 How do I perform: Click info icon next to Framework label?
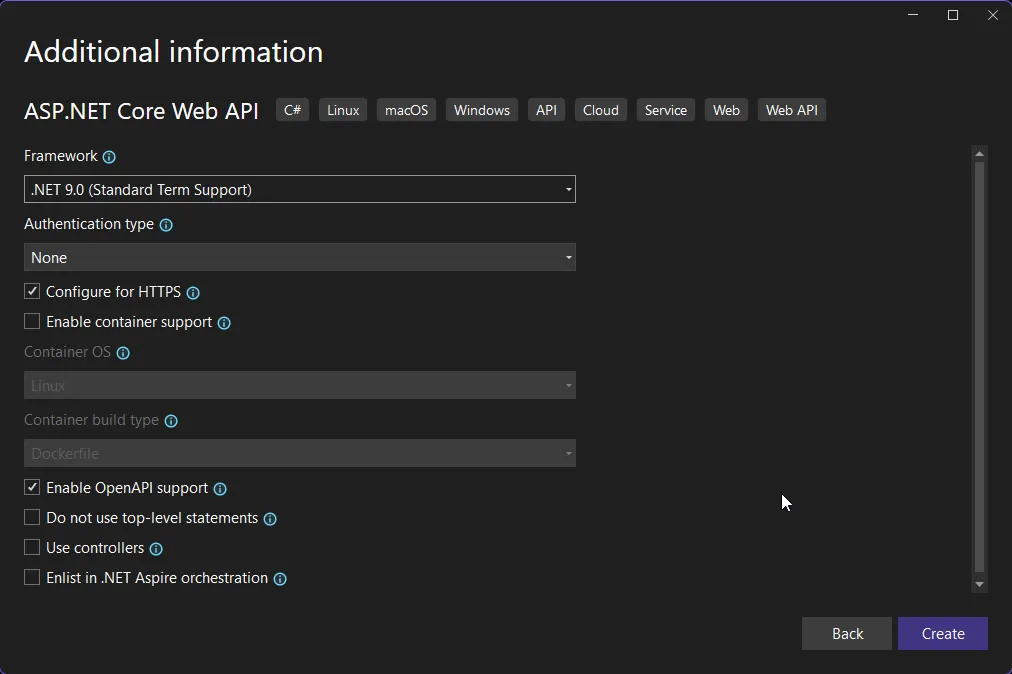click(109, 157)
